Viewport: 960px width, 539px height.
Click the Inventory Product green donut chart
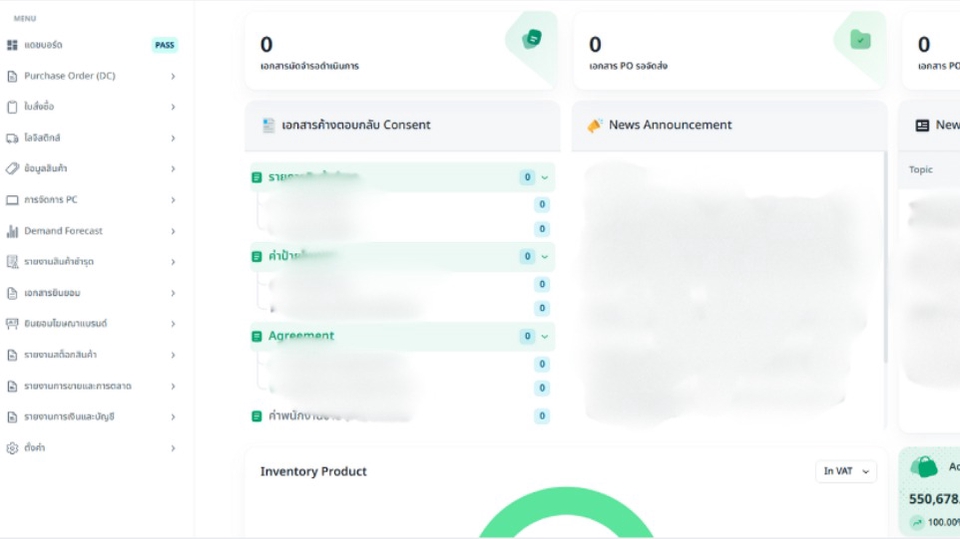(x=566, y=512)
